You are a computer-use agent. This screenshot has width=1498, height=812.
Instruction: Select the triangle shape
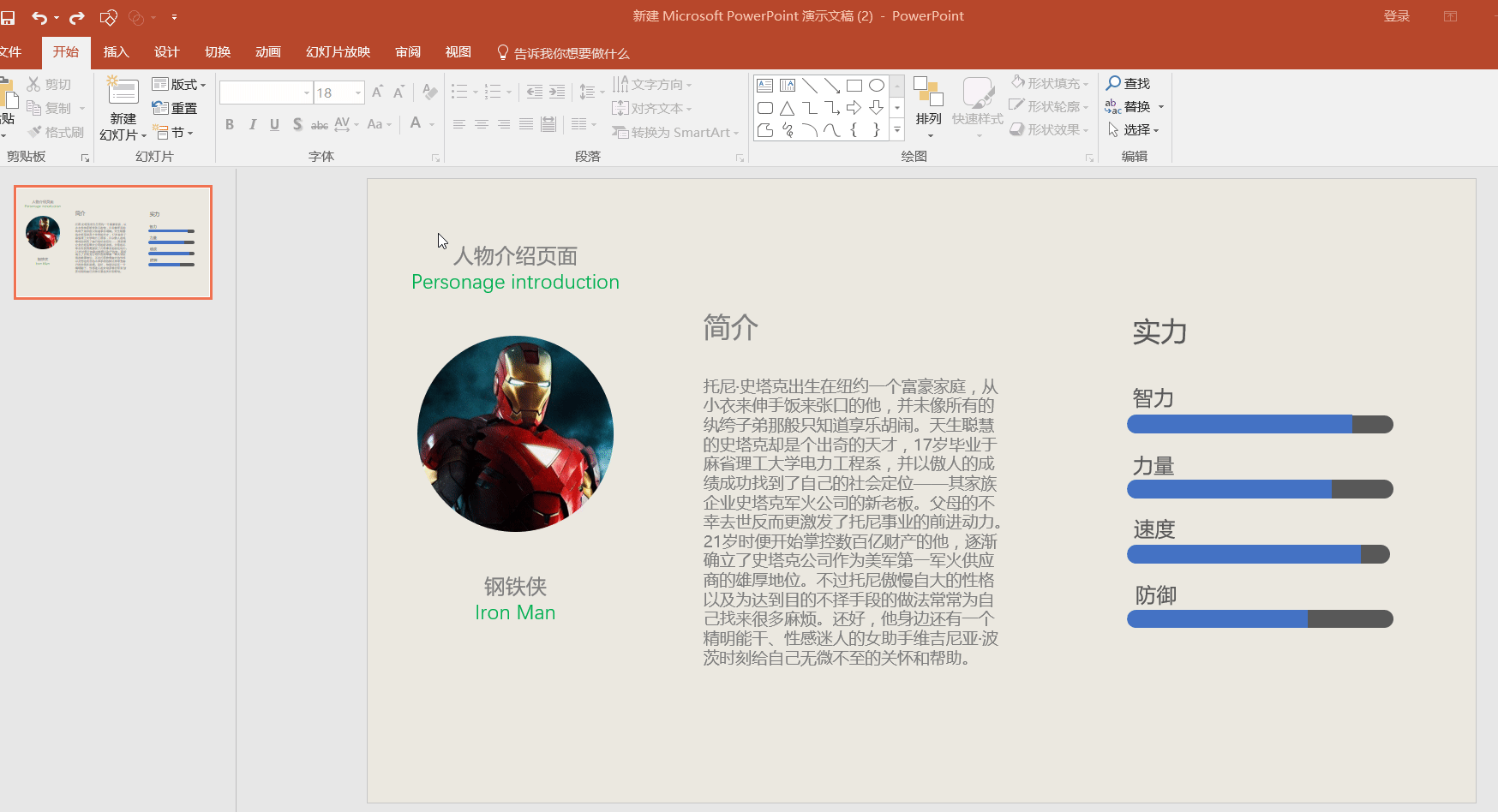[788, 108]
